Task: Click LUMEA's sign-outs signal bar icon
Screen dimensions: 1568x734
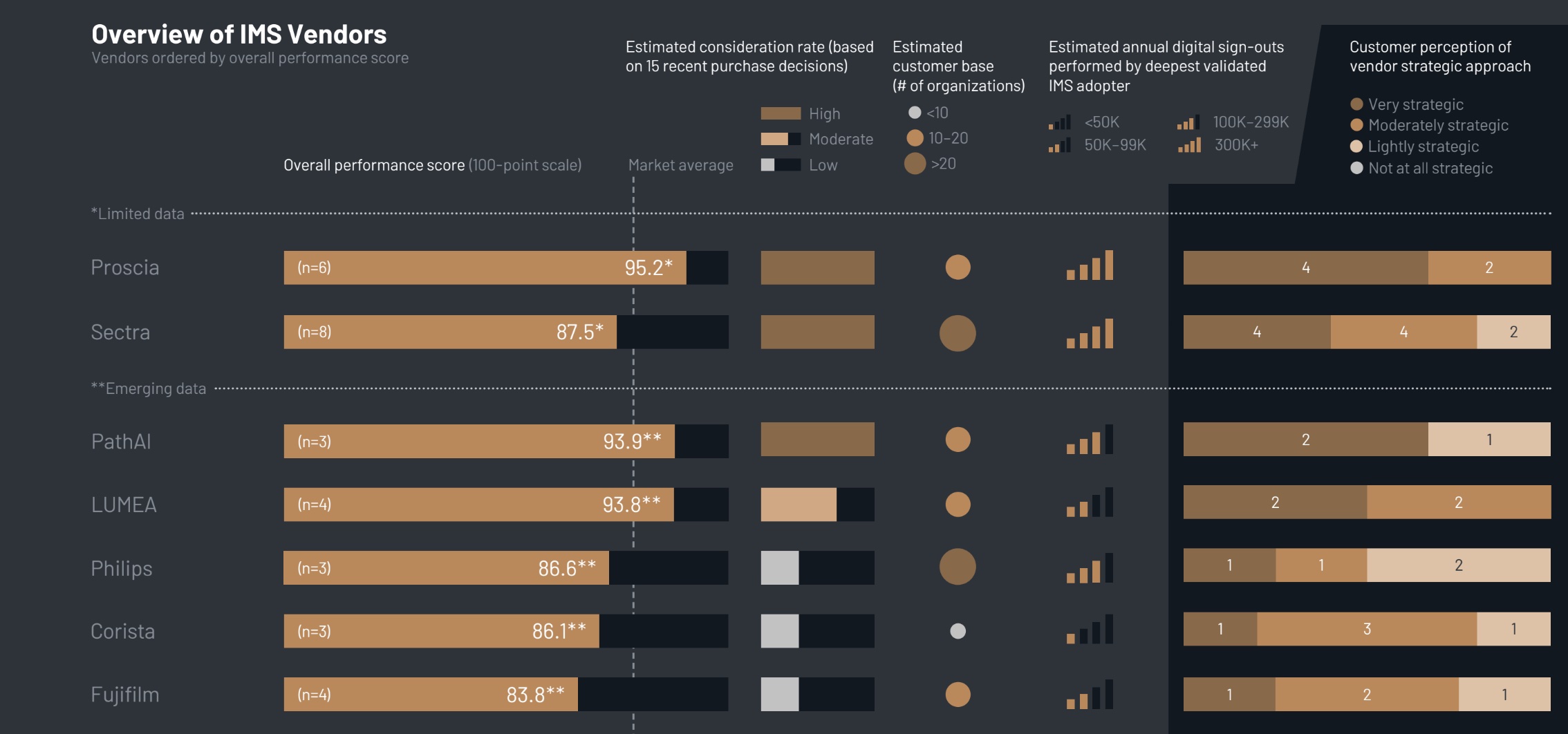Action: coord(1090,504)
